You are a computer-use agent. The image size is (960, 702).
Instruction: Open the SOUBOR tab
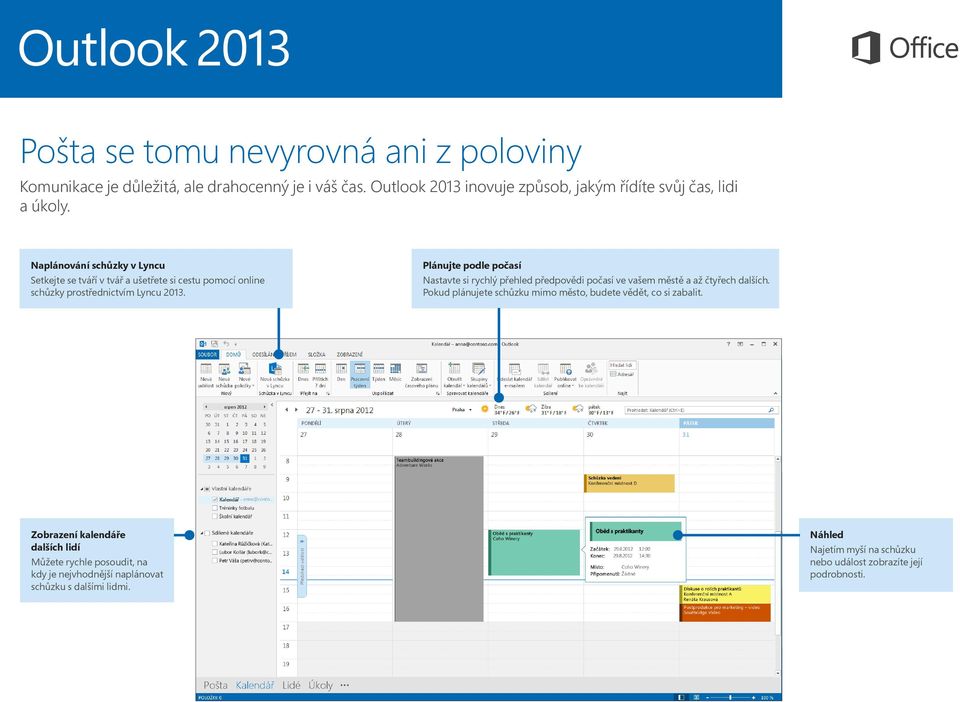(208, 354)
